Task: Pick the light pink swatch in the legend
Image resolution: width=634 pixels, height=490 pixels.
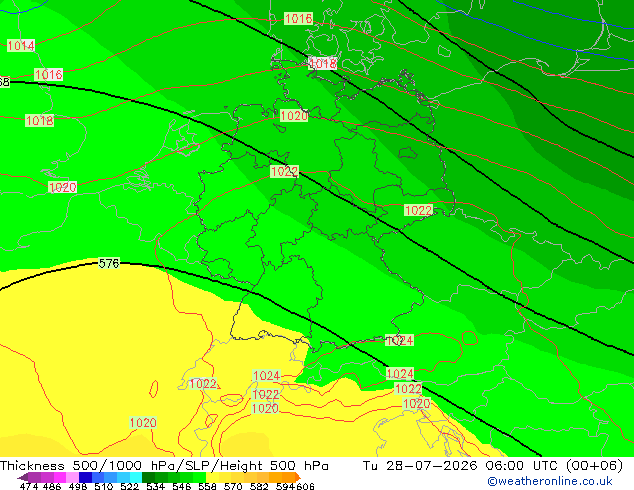Action: pos(72,477)
